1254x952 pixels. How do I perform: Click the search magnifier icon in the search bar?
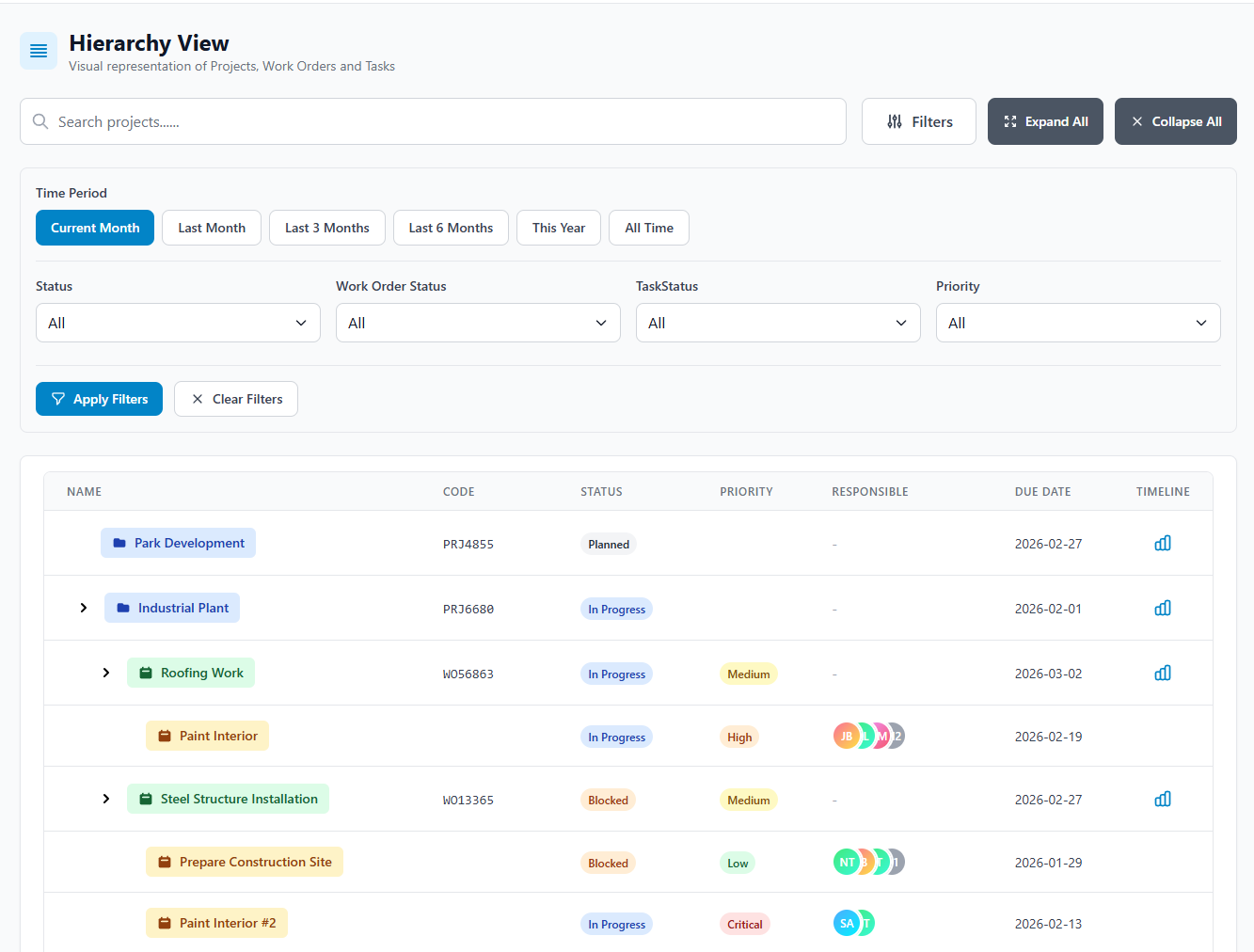40,121
